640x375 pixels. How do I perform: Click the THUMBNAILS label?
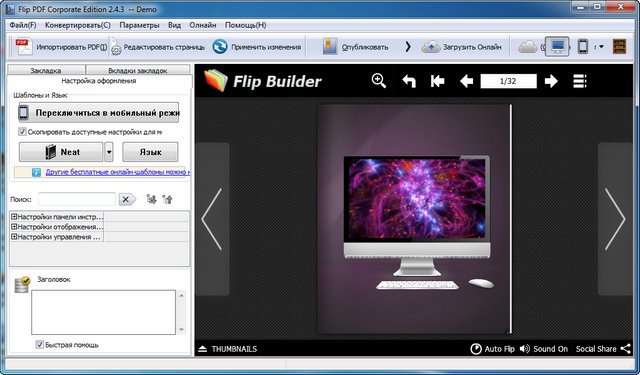(x=234, y=349)
